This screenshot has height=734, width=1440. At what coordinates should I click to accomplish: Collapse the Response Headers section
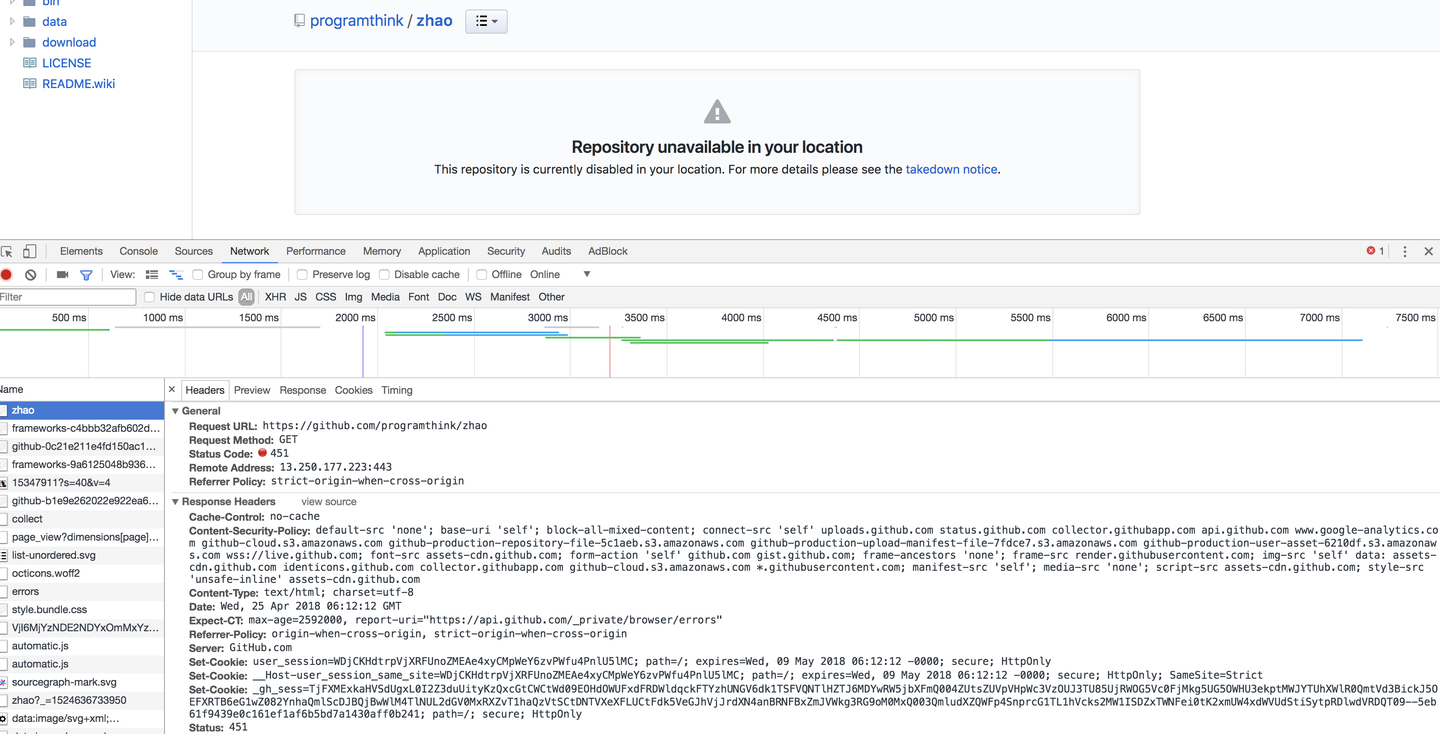176,502
